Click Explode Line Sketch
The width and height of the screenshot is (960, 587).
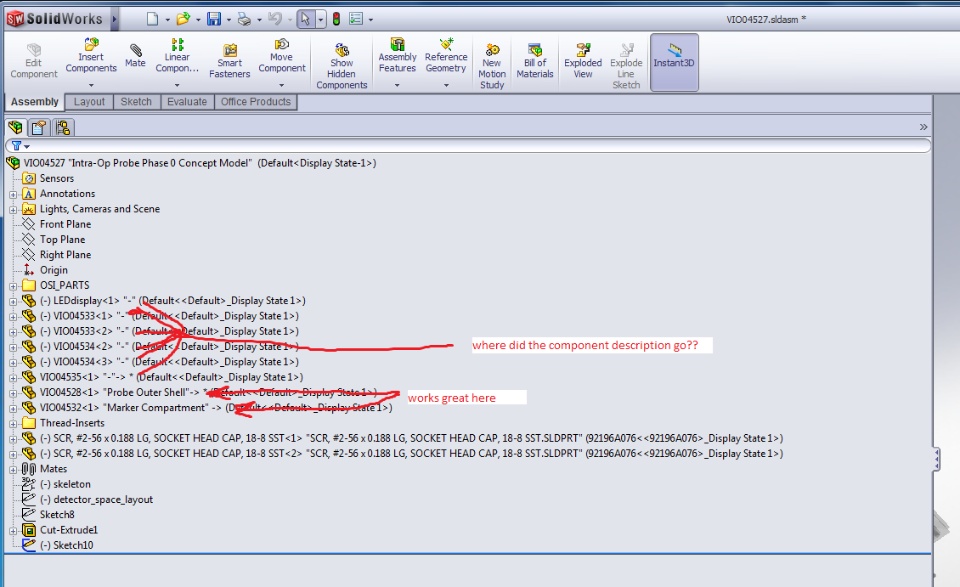626,66
